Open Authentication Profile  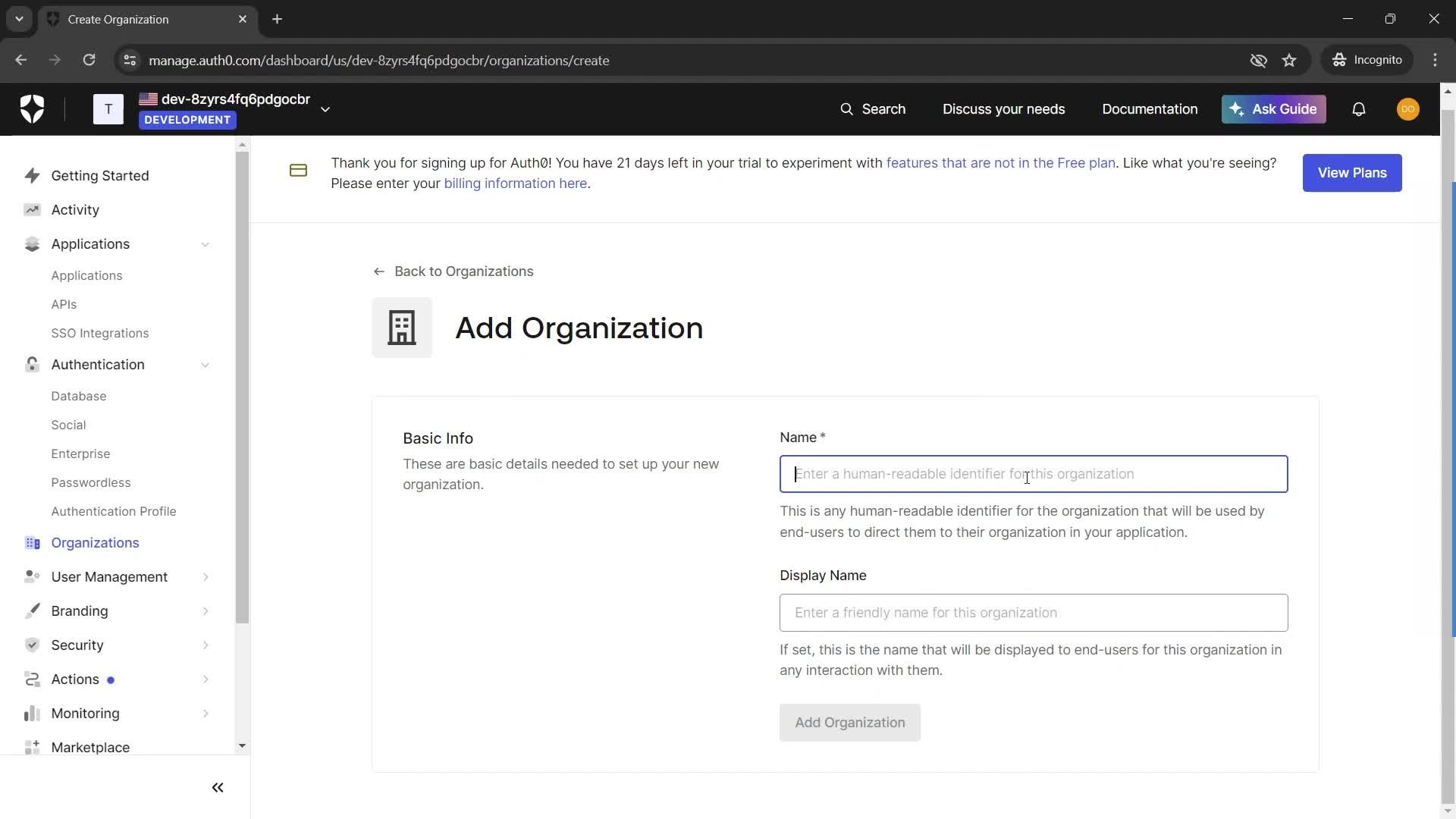pos(114,512)
